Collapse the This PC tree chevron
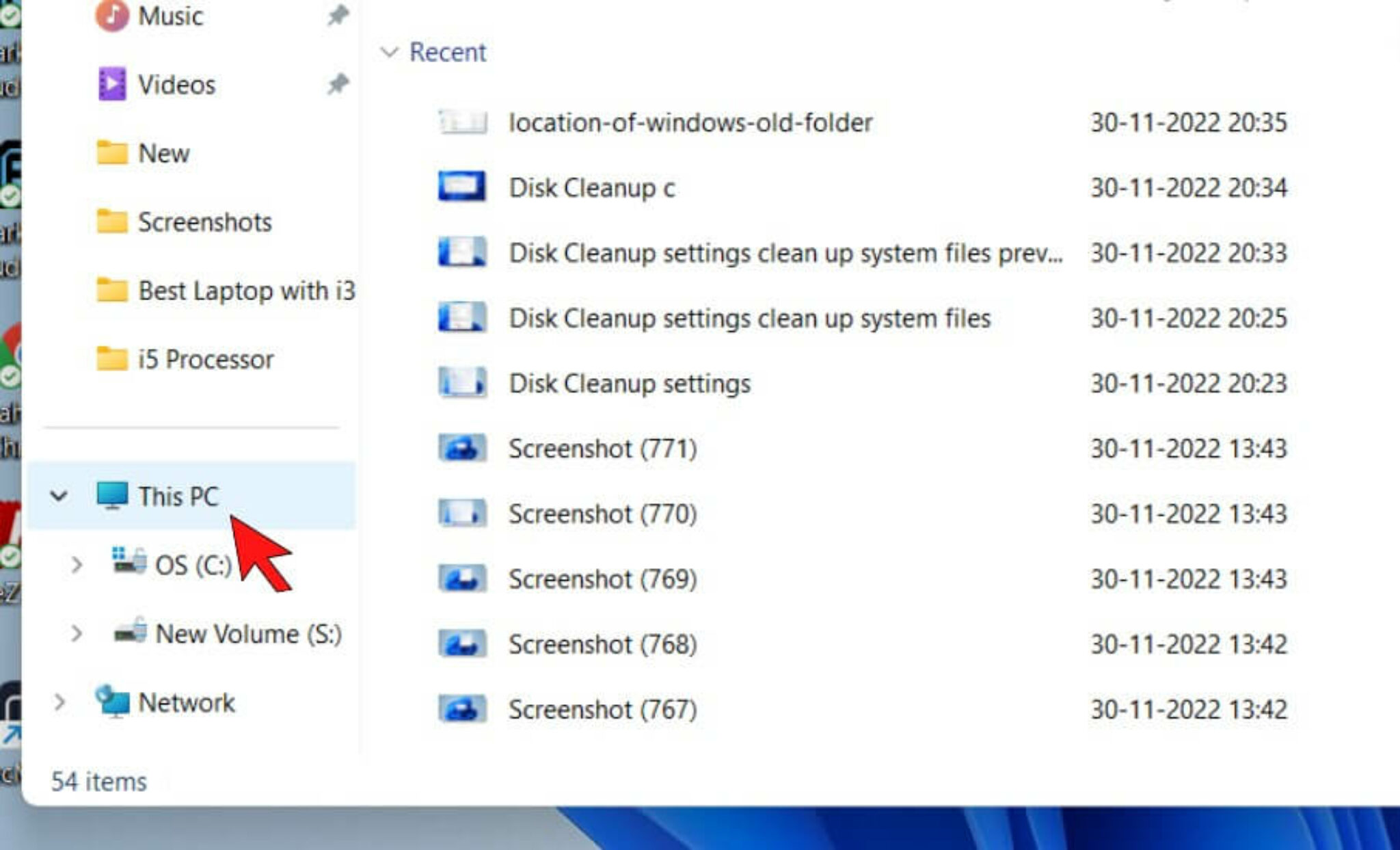Screen dimensions: 1400x850 pos(58,494)
